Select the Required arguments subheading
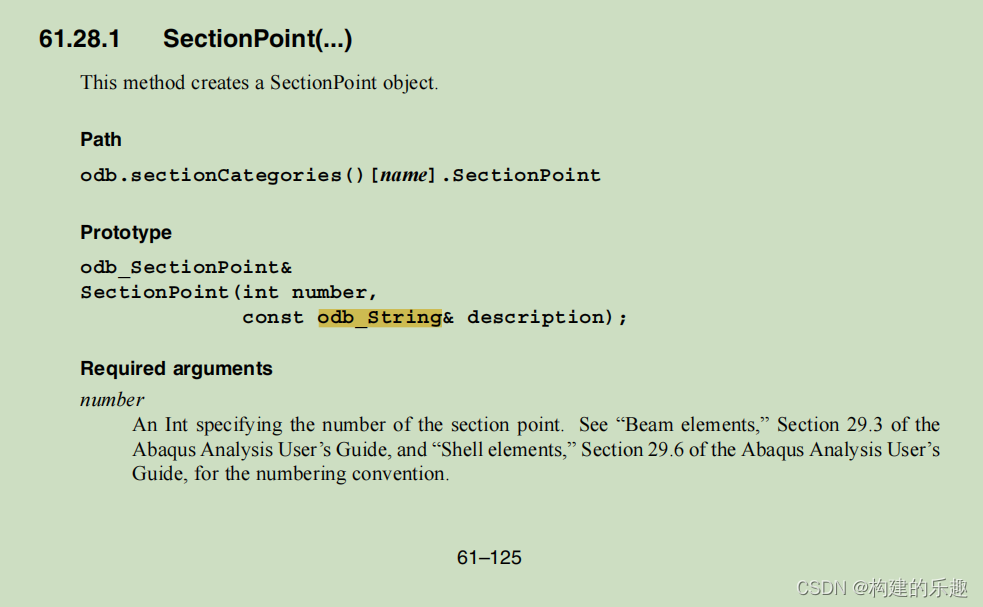 [x=176, y=368]
